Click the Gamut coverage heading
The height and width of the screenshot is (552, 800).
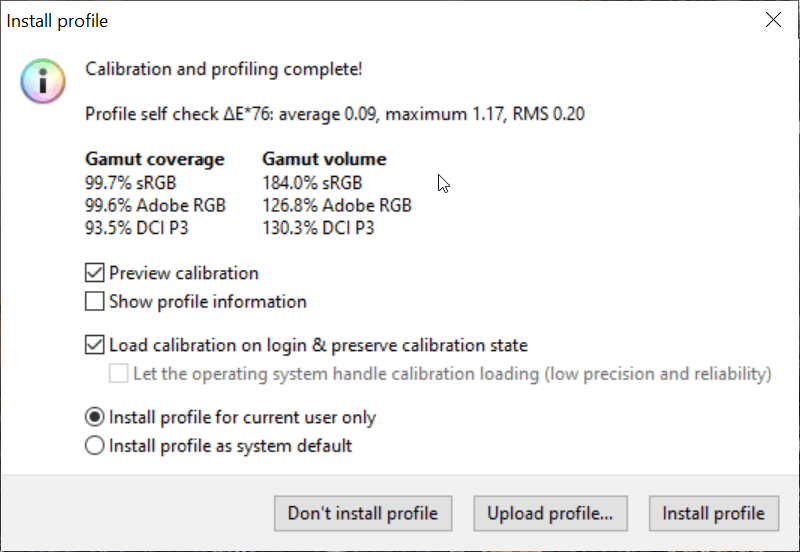tap(155, 159)
